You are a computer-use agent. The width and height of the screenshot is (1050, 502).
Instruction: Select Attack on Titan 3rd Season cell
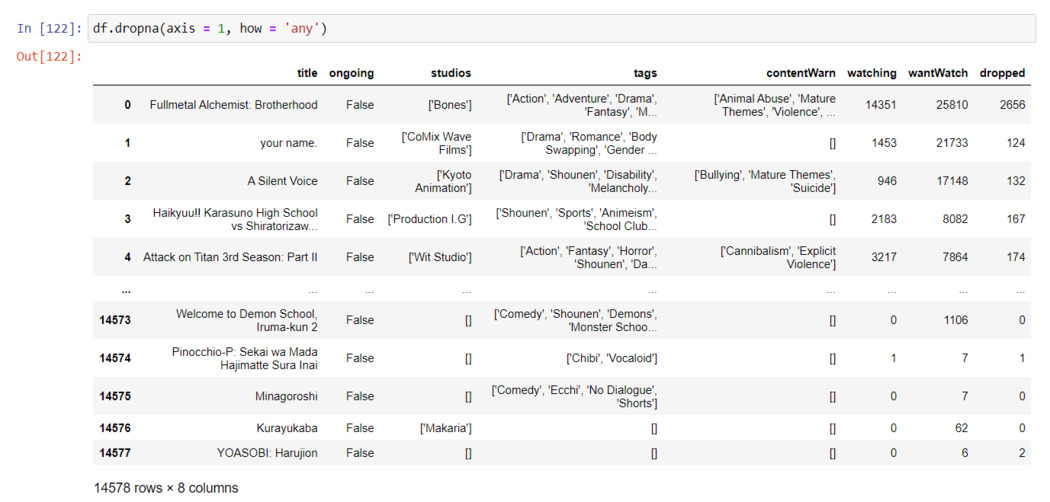(230, 257)
